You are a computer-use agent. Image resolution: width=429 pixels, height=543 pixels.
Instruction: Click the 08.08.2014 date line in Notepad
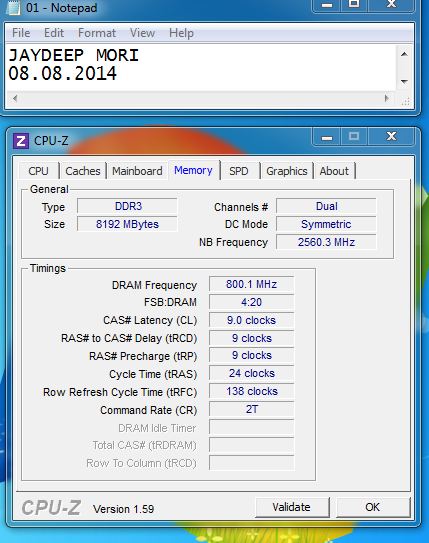click(62, 74)
